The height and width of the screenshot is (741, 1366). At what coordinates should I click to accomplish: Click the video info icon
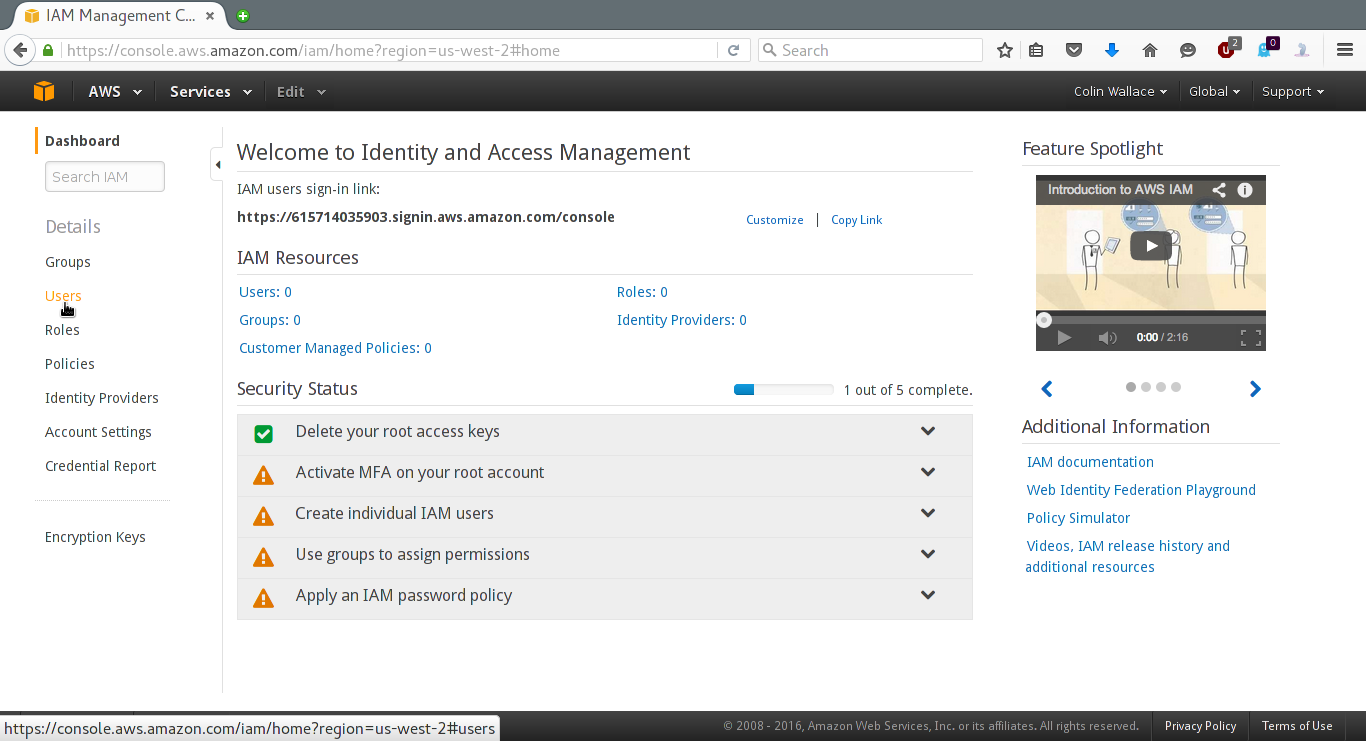1245,189
